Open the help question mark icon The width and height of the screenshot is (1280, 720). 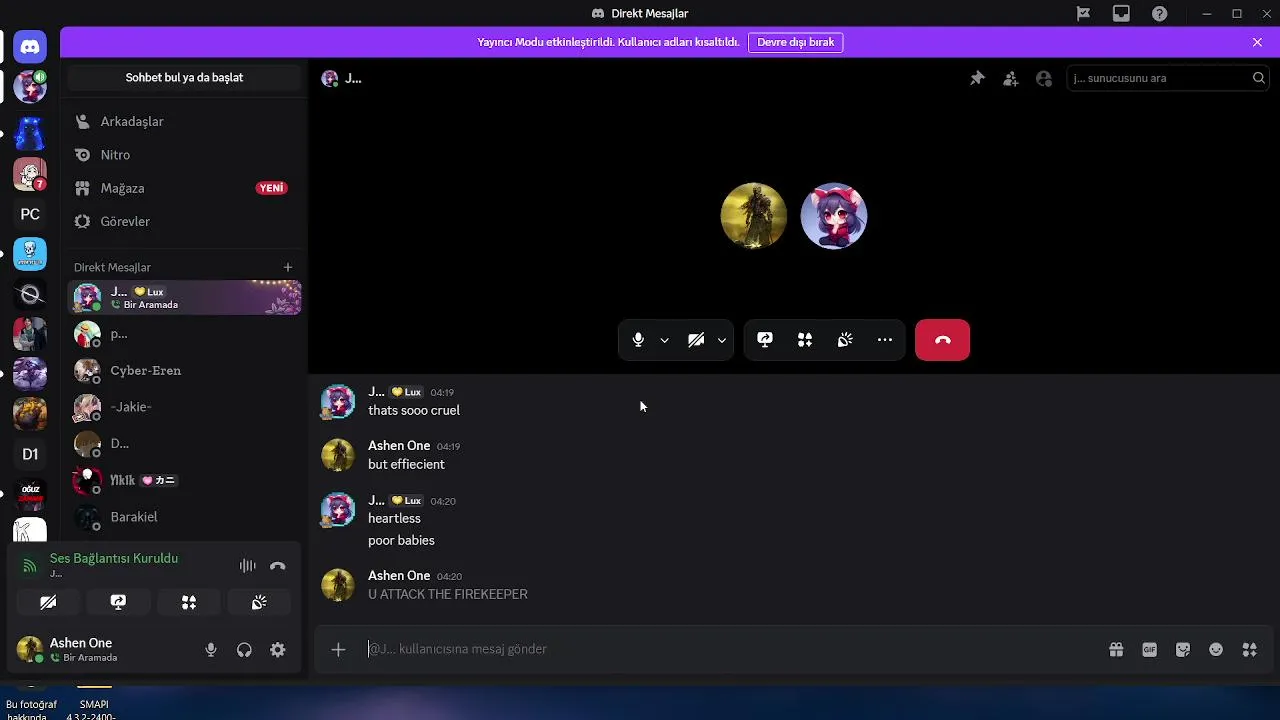1159,13
